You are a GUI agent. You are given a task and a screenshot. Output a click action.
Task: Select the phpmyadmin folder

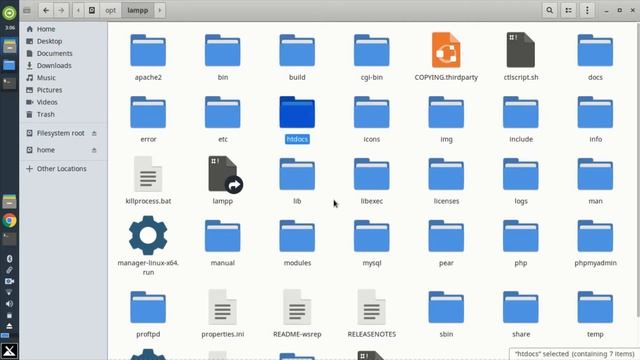click(x=595, y=236)
